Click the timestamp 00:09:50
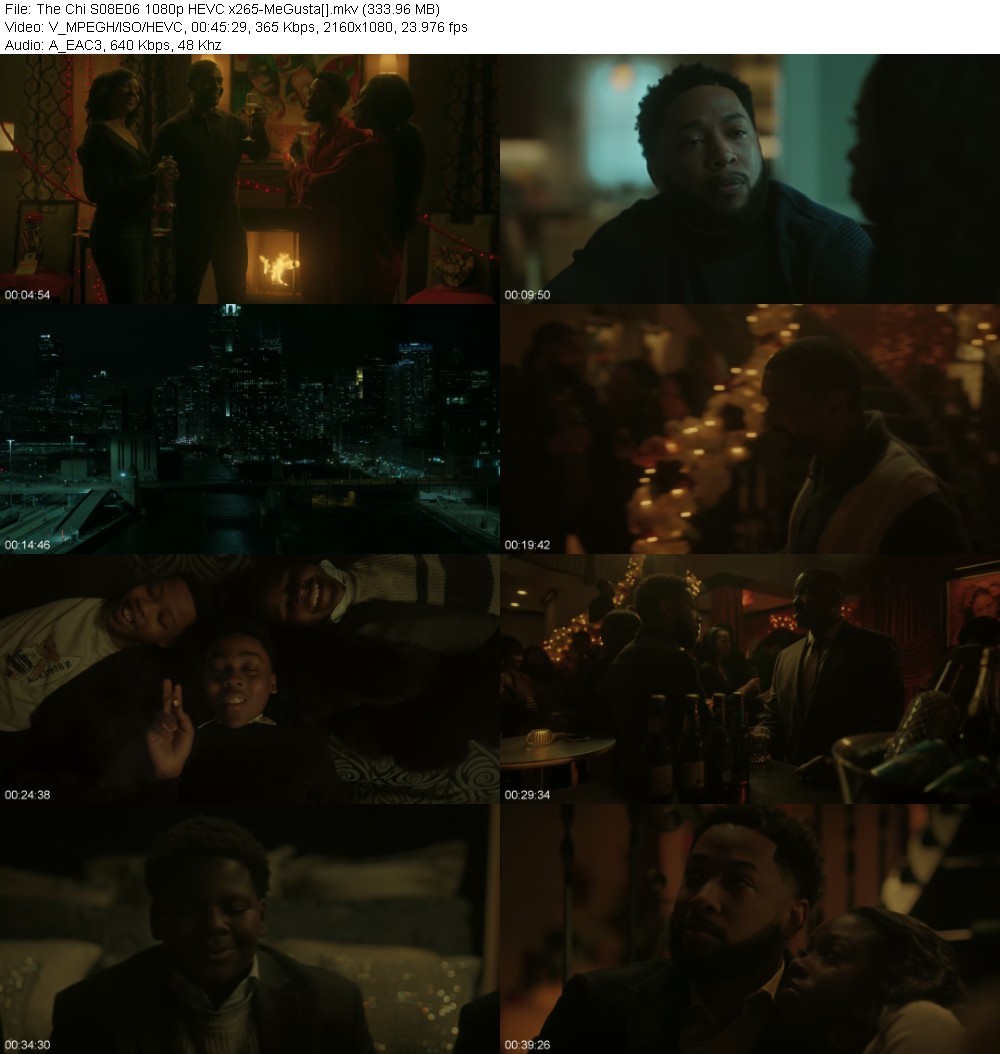This screenshot has width=1000, height=1054. (x=528, y=294)
